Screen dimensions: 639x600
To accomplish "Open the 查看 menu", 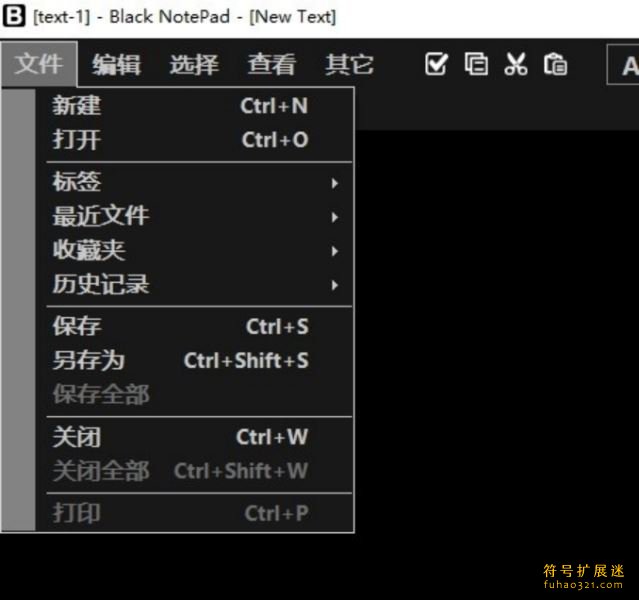I will tap(271, 64).
